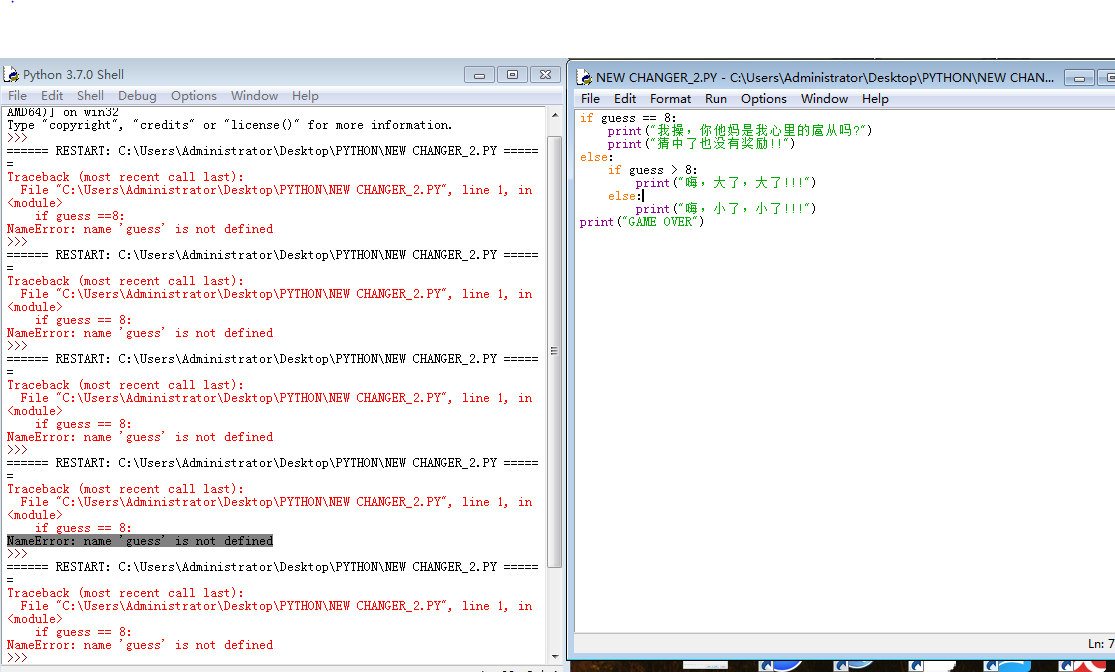Click the print line containing '奖励' in editor
Viewport: 1115px width, 672px height.
pyautogui.click(x=701, y=144)
